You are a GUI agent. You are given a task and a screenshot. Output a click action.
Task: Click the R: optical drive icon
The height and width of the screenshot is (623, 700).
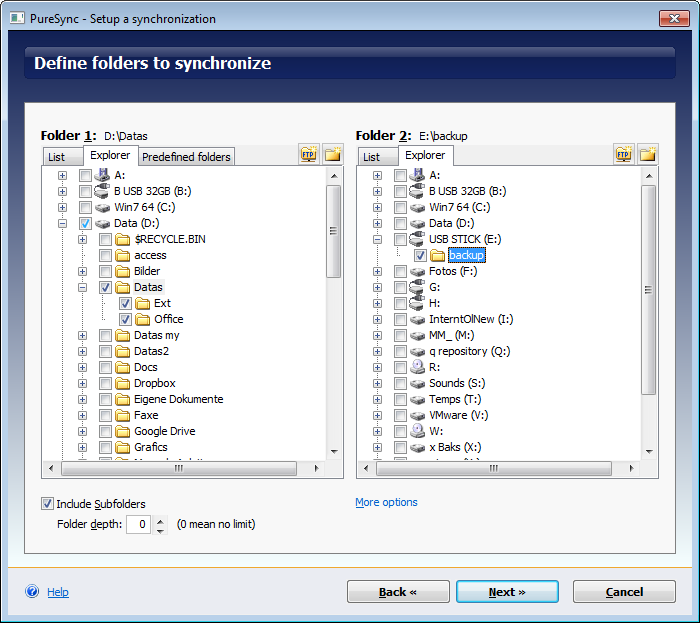point(417,367)
